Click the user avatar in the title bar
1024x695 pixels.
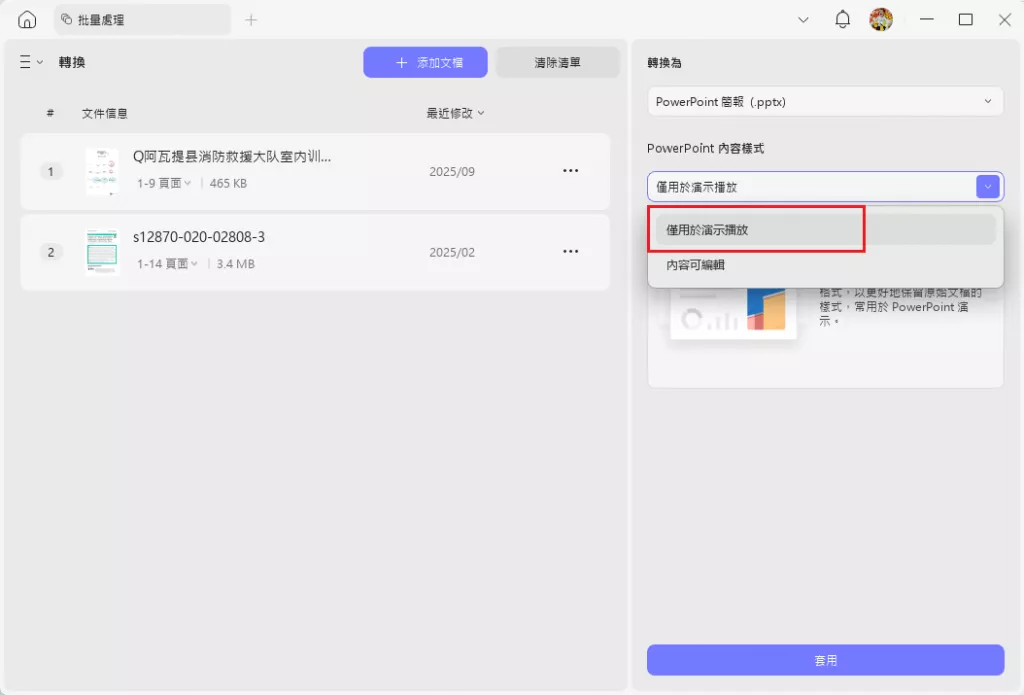[x=881, y=18]
